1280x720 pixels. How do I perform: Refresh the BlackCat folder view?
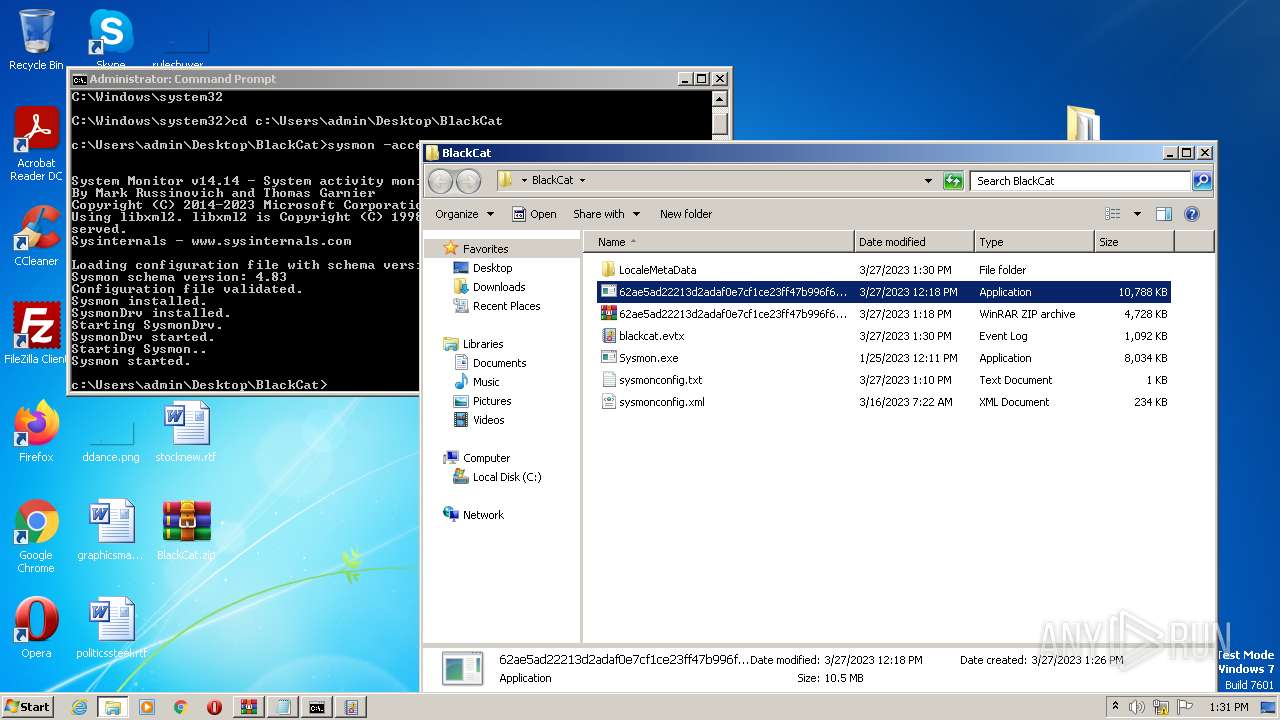[953, 181]
